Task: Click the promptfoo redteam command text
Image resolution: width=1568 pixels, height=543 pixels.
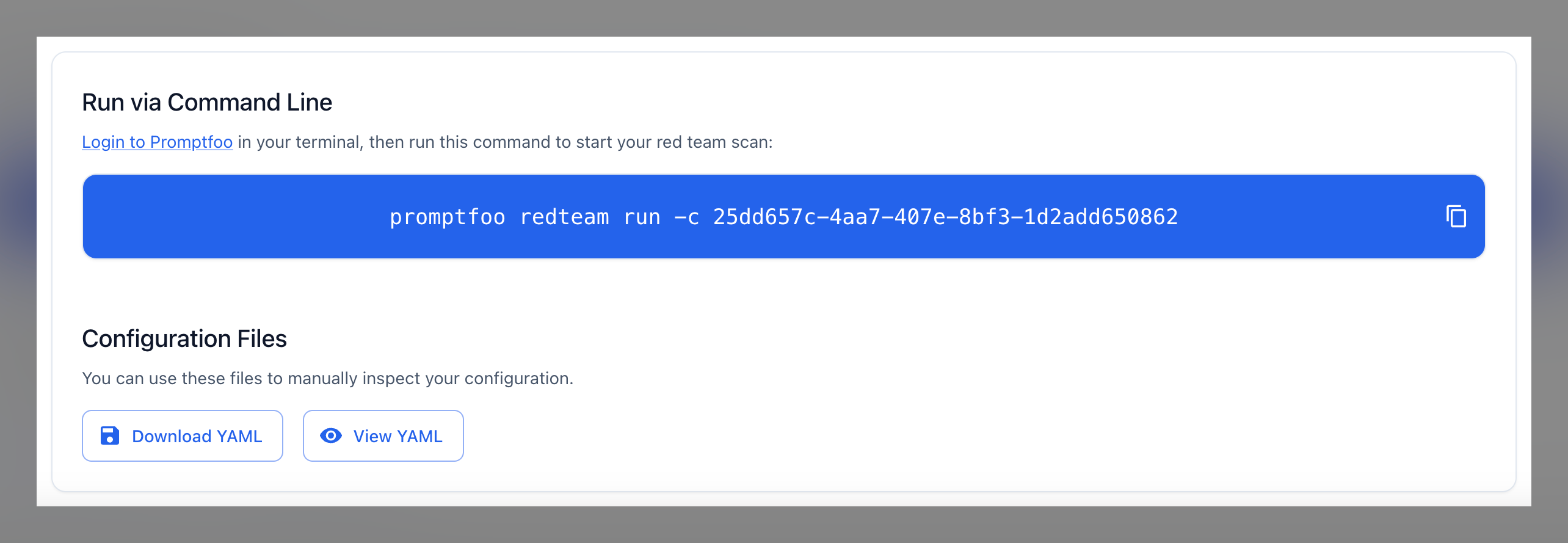Action: (x=783, y=216)
